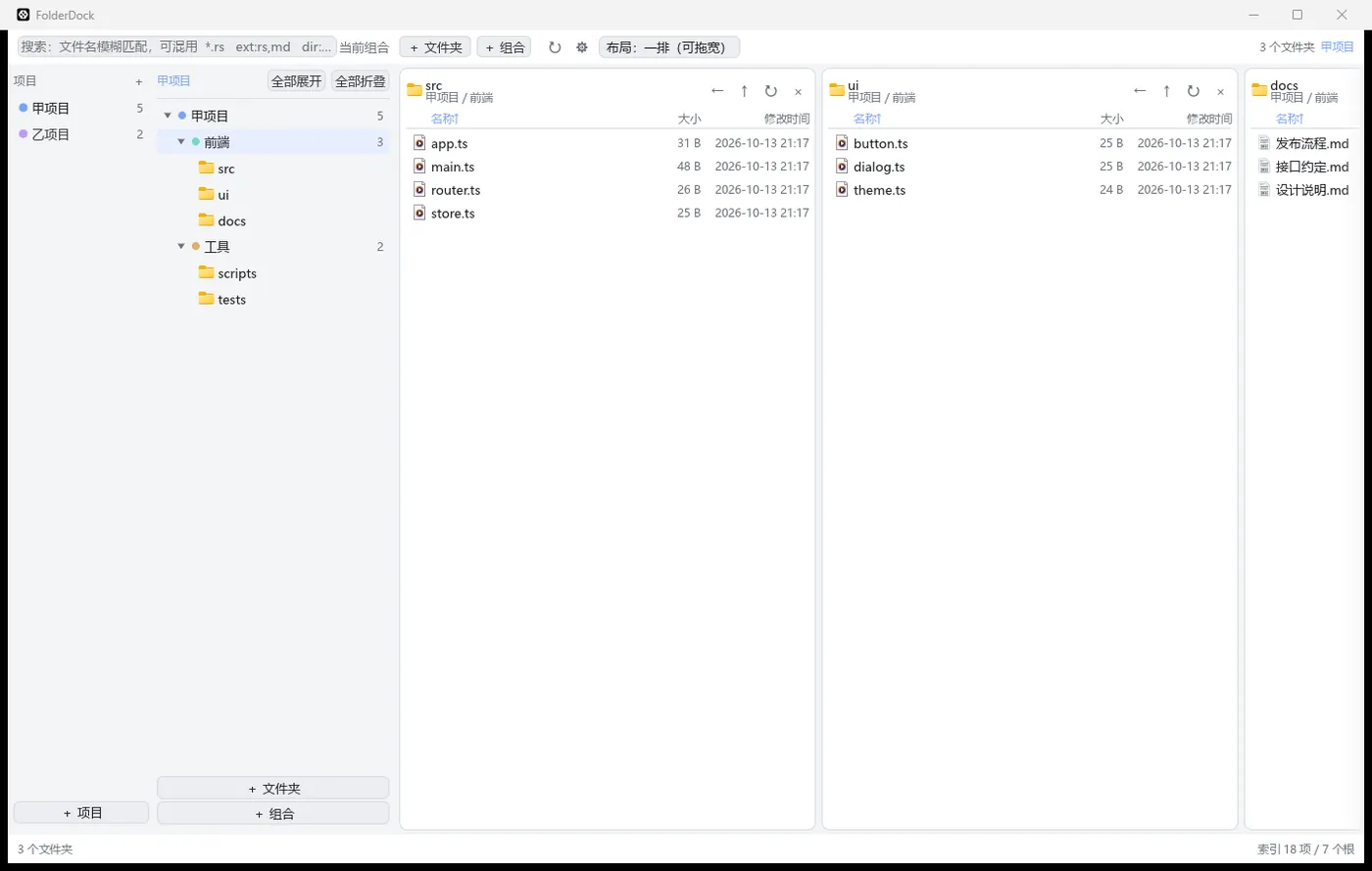Go back in the ui panel

(1140, 91)
